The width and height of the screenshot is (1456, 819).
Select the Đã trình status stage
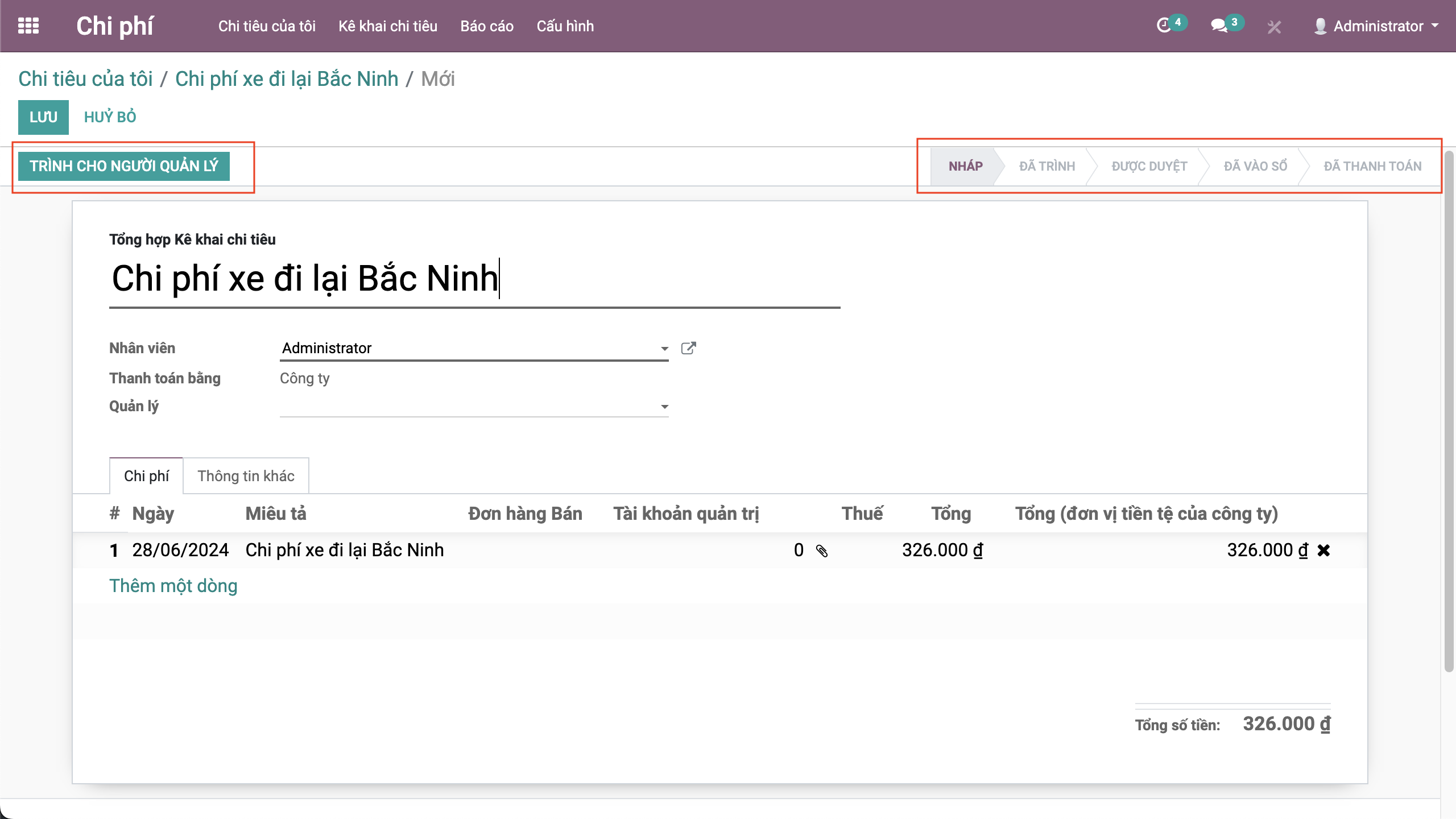[x=1046, y=166]
